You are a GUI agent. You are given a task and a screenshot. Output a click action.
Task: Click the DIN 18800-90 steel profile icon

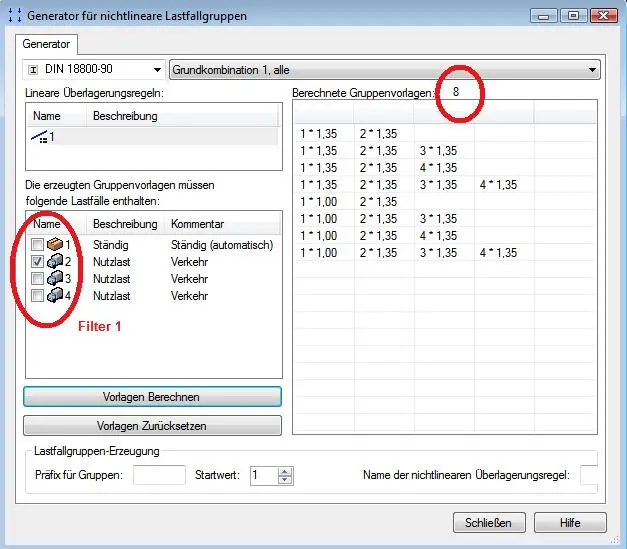34,70
